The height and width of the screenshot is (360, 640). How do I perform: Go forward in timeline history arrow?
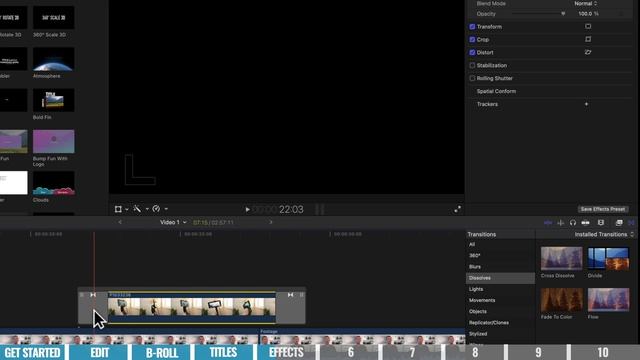click(271, 222)
